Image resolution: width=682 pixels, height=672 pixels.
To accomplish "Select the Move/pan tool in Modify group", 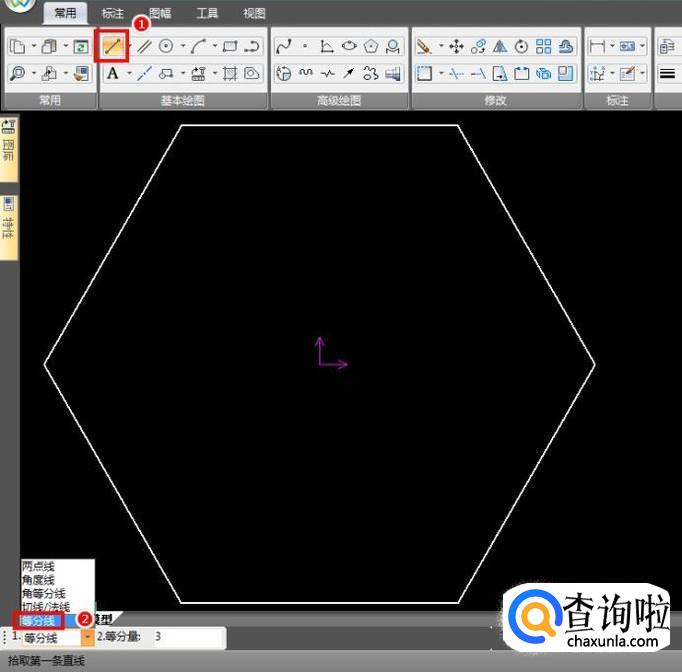I will 456,46.
